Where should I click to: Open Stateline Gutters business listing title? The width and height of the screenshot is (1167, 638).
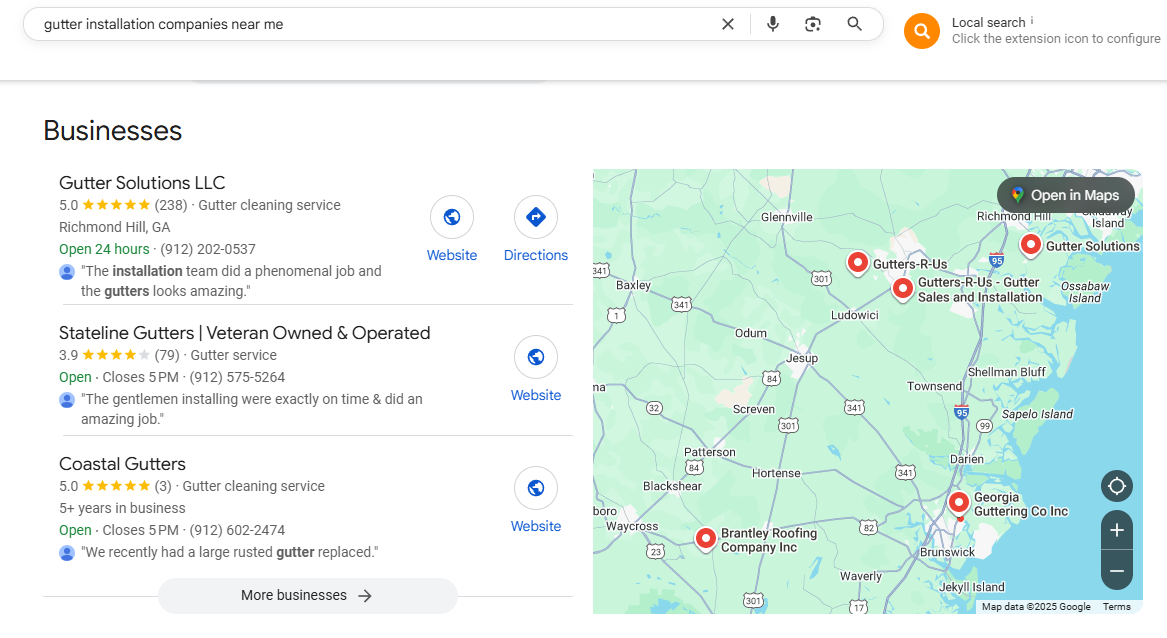(244, 333)
